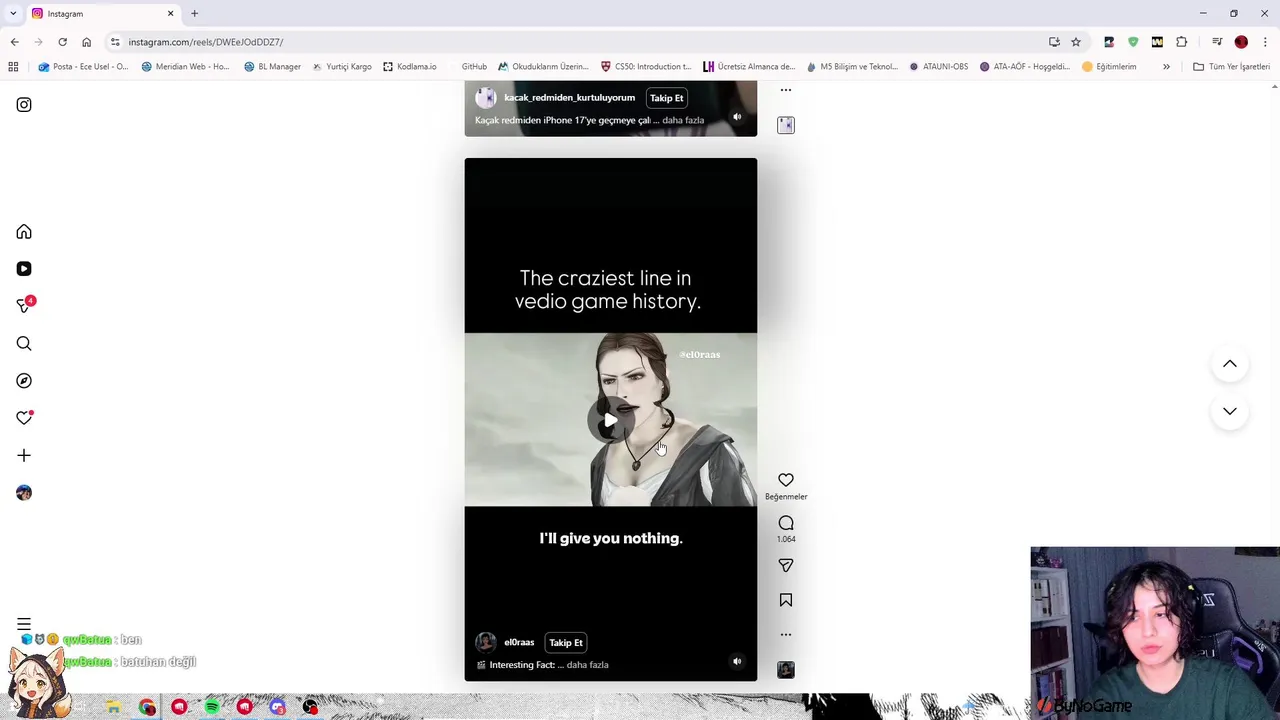Open the Eğitimlerim bookmark
Screen dimensions: 1280x720
coord(1109,67)
